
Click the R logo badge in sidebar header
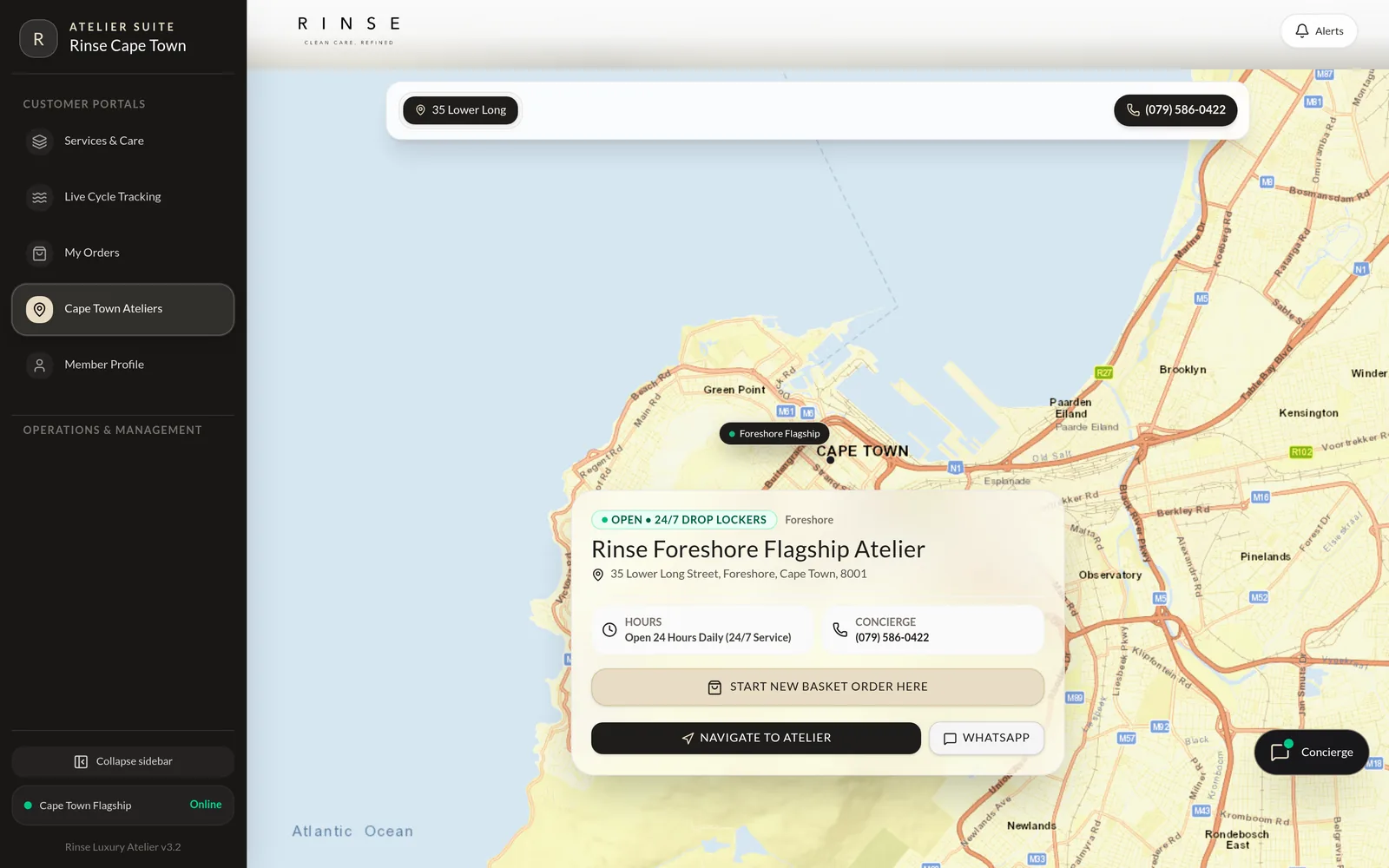click(38, 38)
